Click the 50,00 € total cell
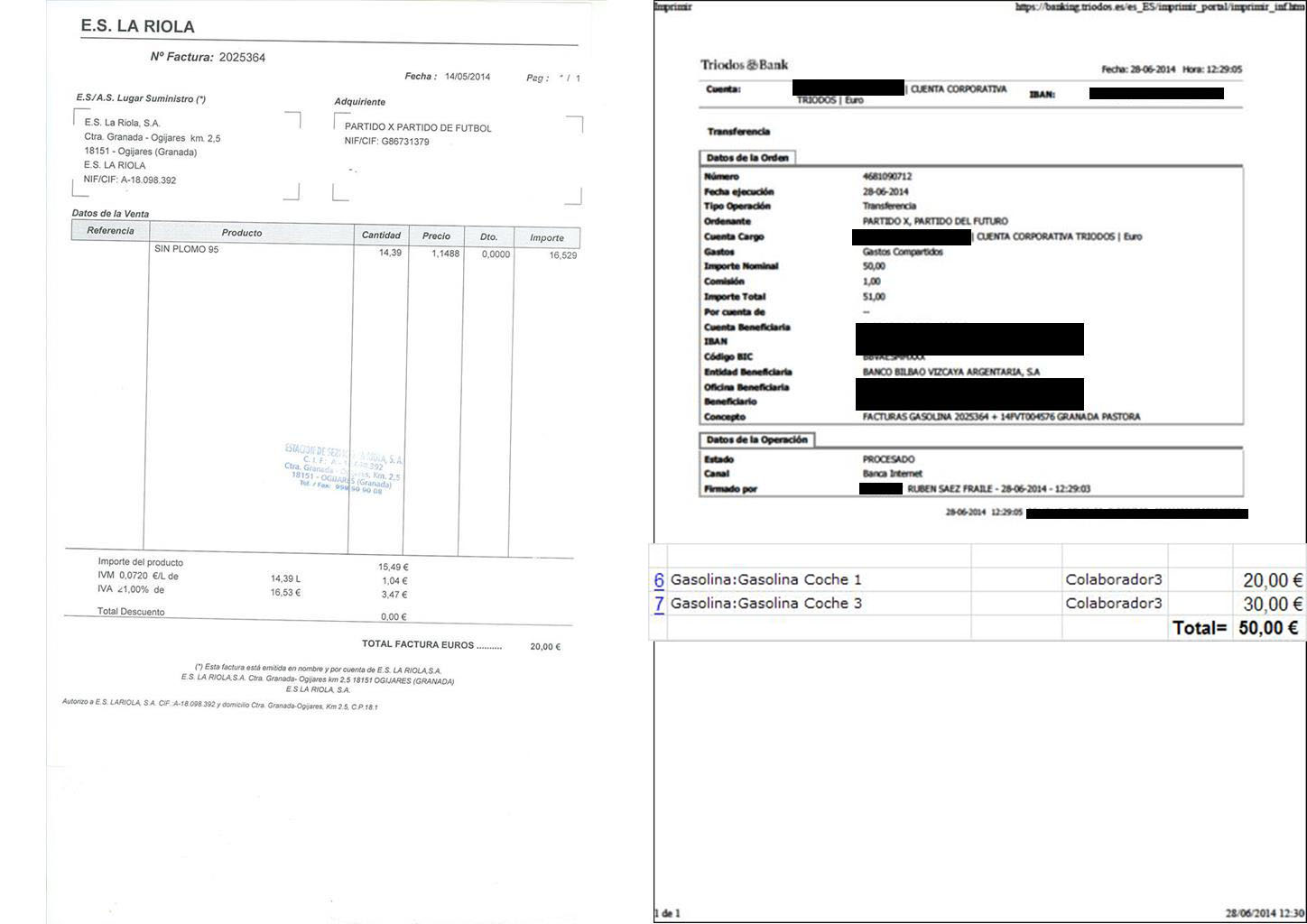Screen dimensions: 1307x924 point(1269,627)
